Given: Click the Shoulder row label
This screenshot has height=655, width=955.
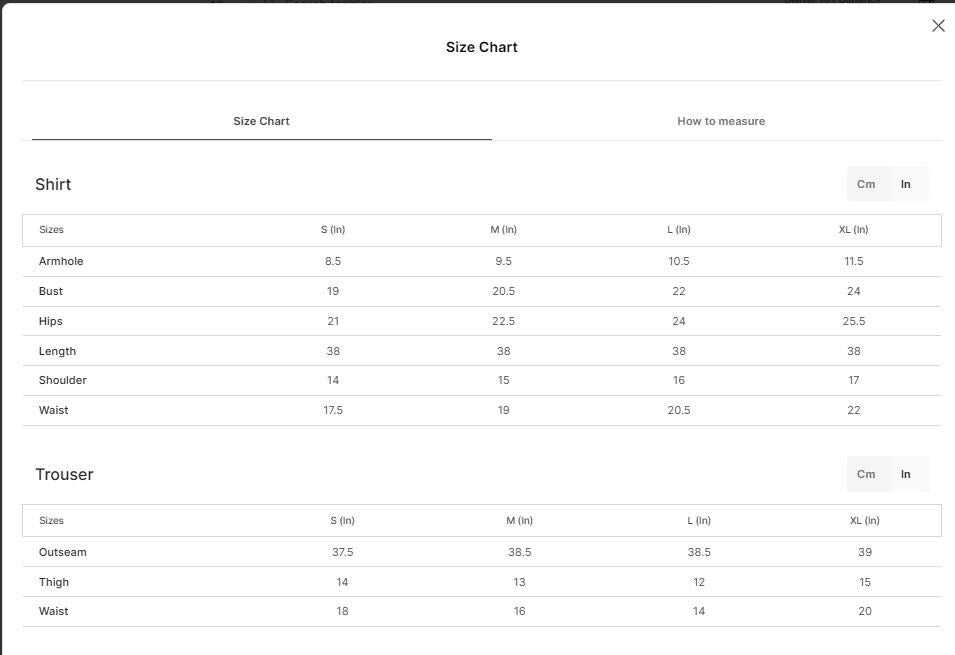Looking at the screenshot, I should [x=63, y=380].
